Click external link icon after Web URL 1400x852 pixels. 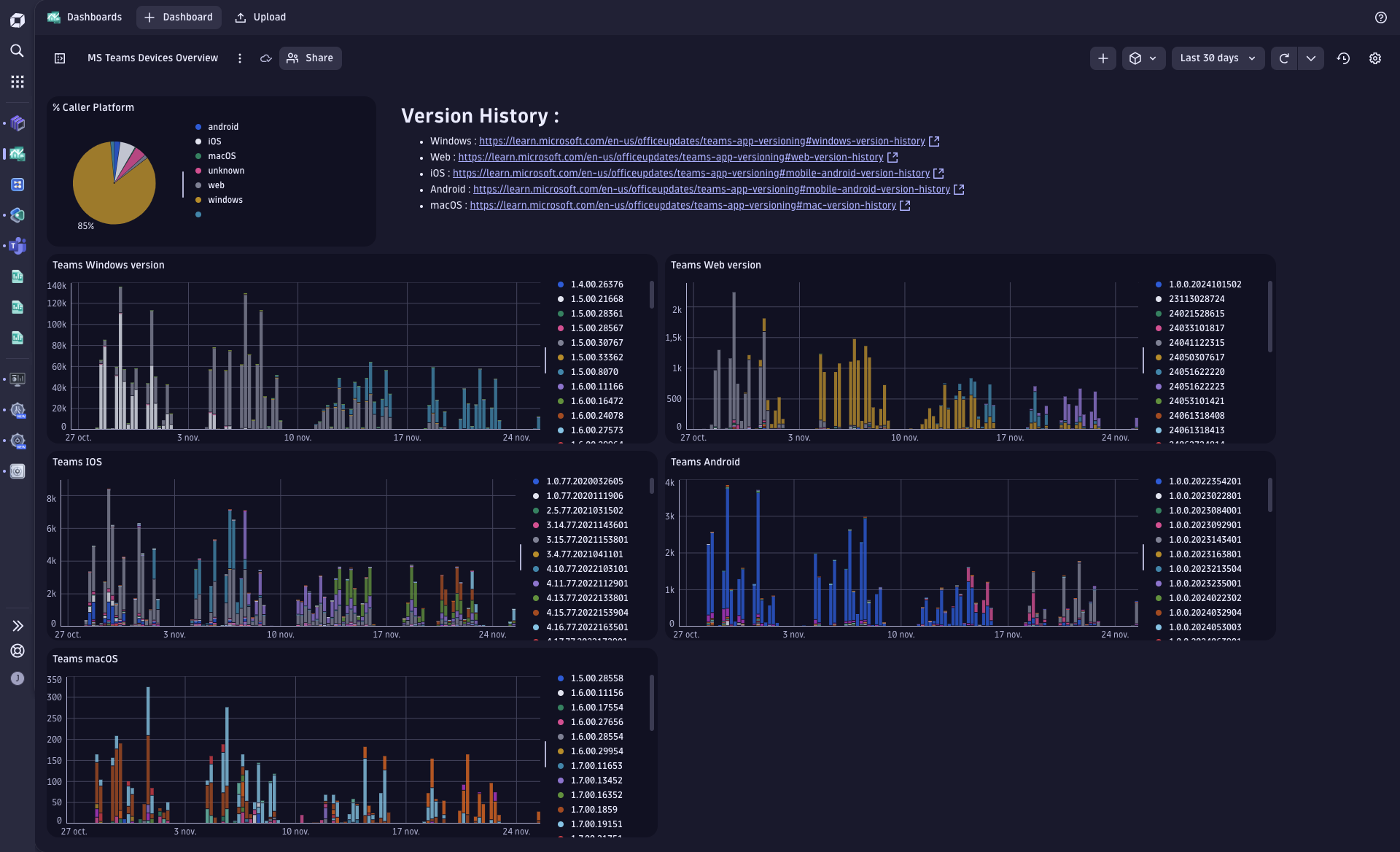(x=892, y=158)
